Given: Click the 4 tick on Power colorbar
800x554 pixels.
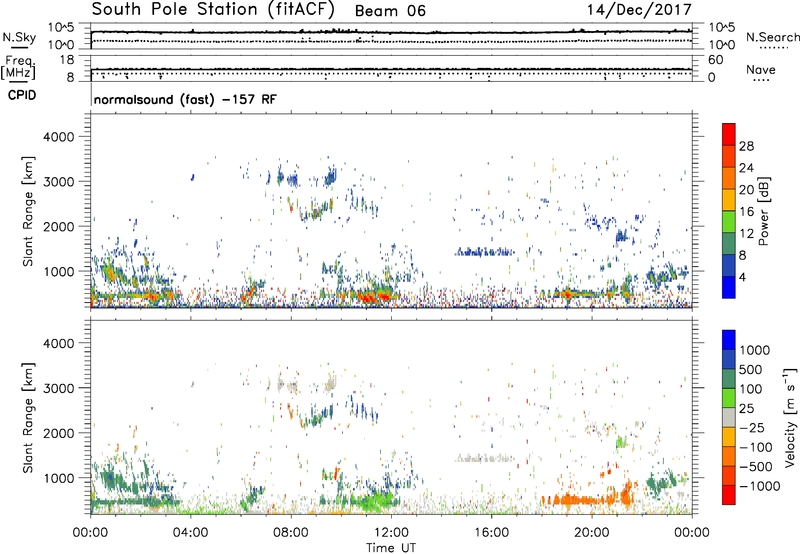Looking at the screenshot, I should coord(743,278).
